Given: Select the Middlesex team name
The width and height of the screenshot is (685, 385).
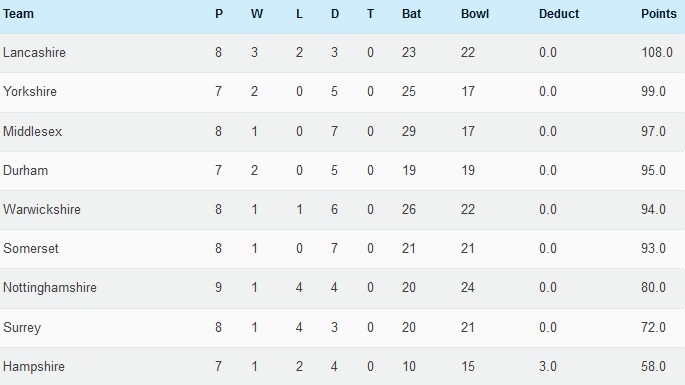Looking at the screenshot, I should coord(32,132).
